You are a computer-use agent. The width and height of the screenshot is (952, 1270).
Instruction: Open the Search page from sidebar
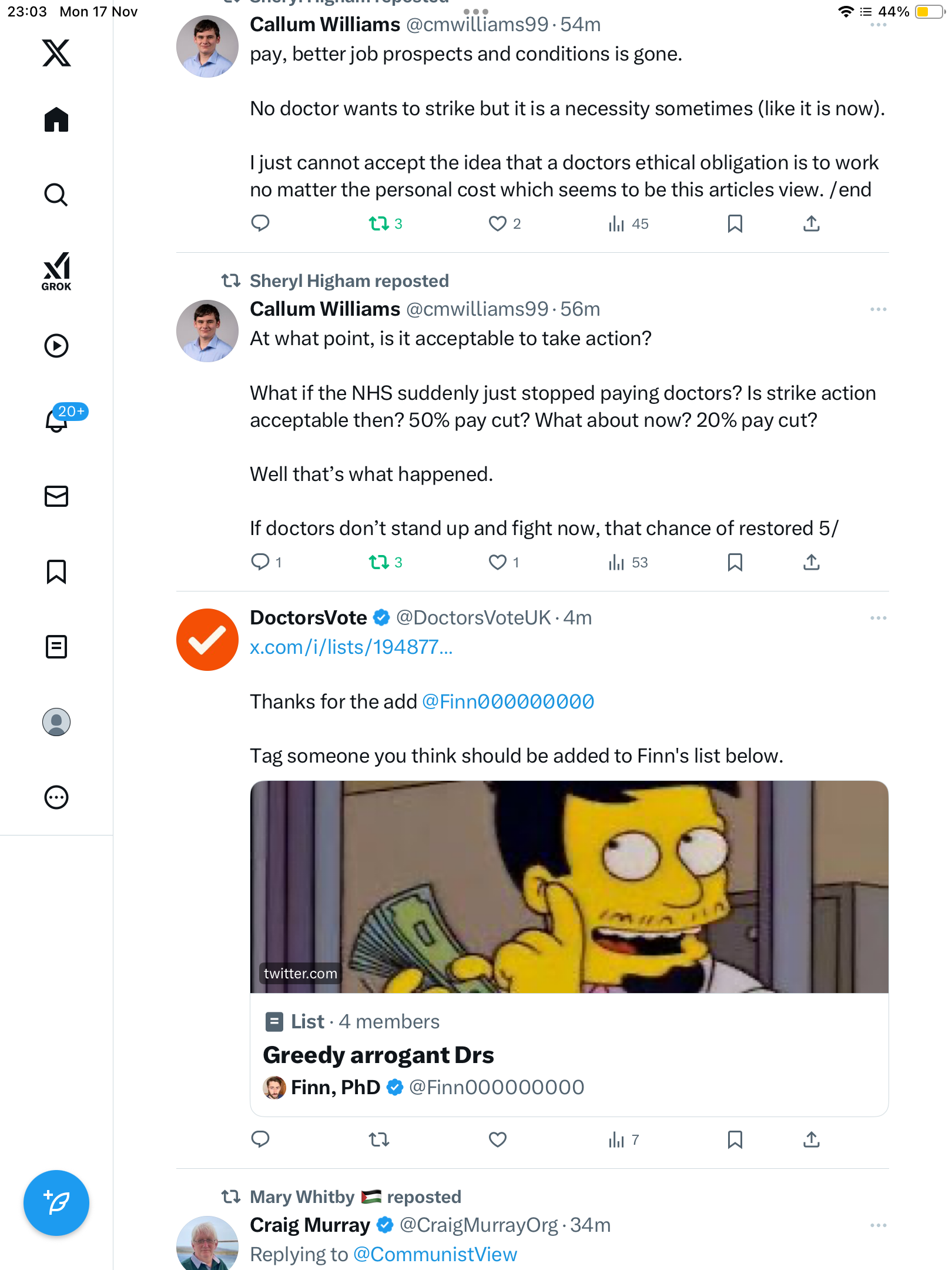point(56,195)
